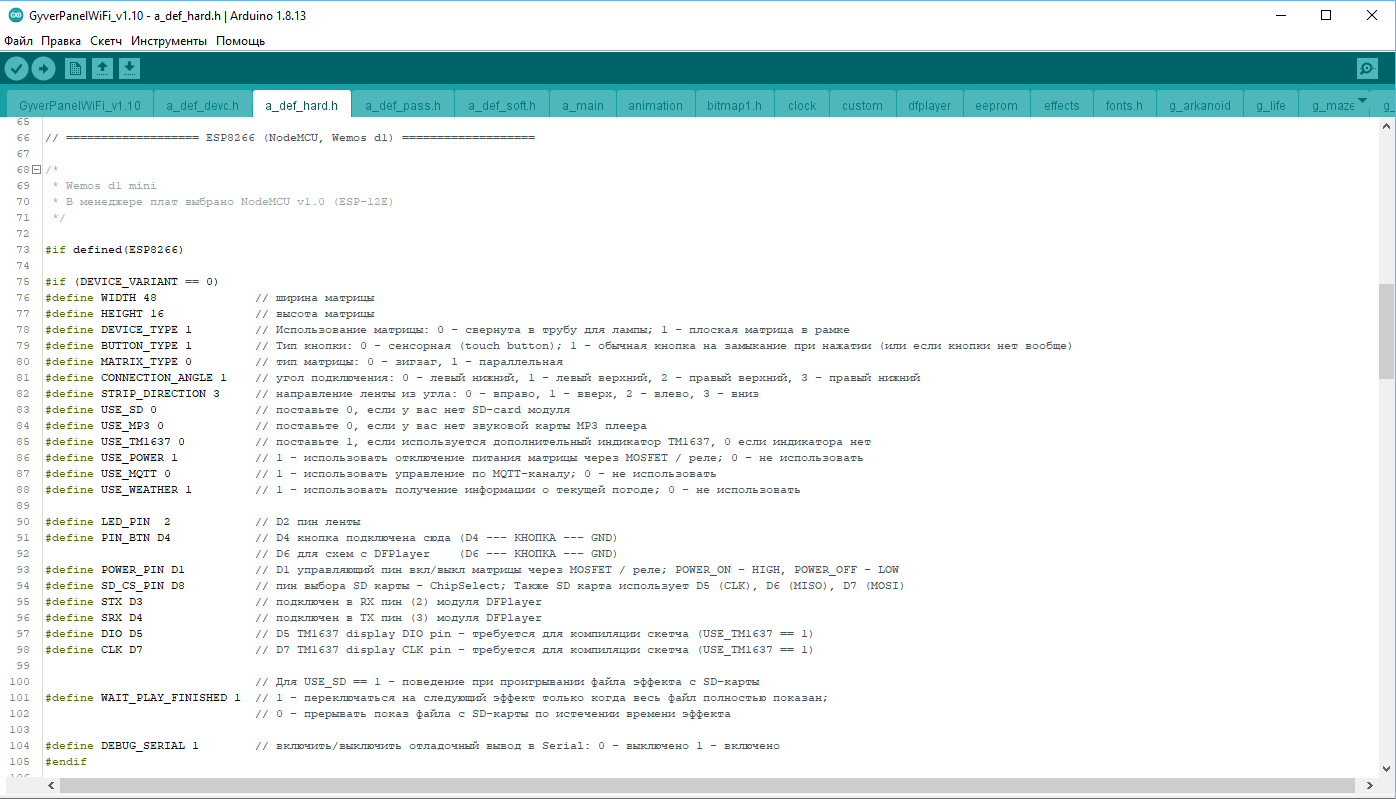Click '#define BUTTON_TYPE 1' text

point(119,346)
